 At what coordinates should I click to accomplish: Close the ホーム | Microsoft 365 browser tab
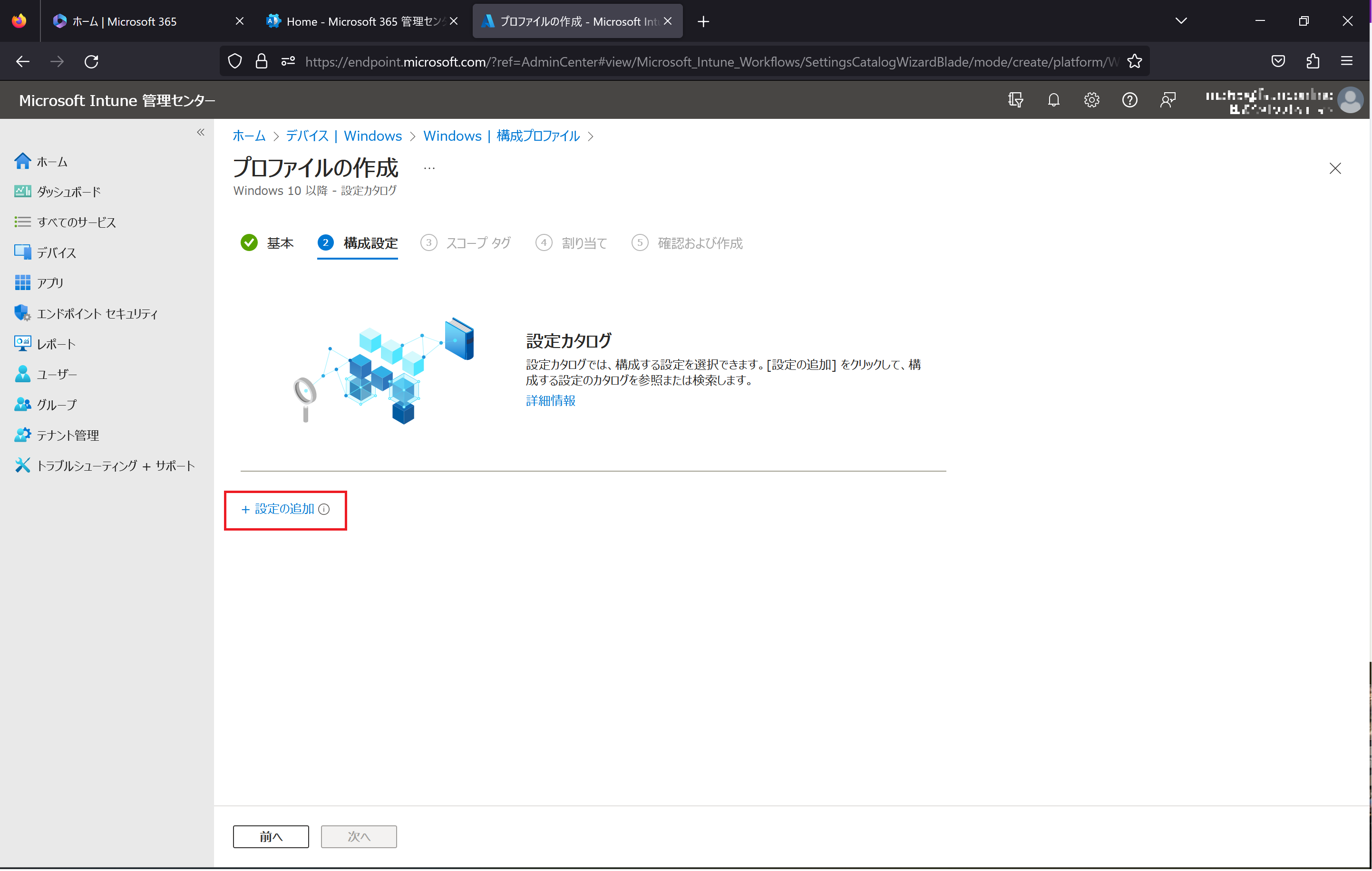(239, 21)
